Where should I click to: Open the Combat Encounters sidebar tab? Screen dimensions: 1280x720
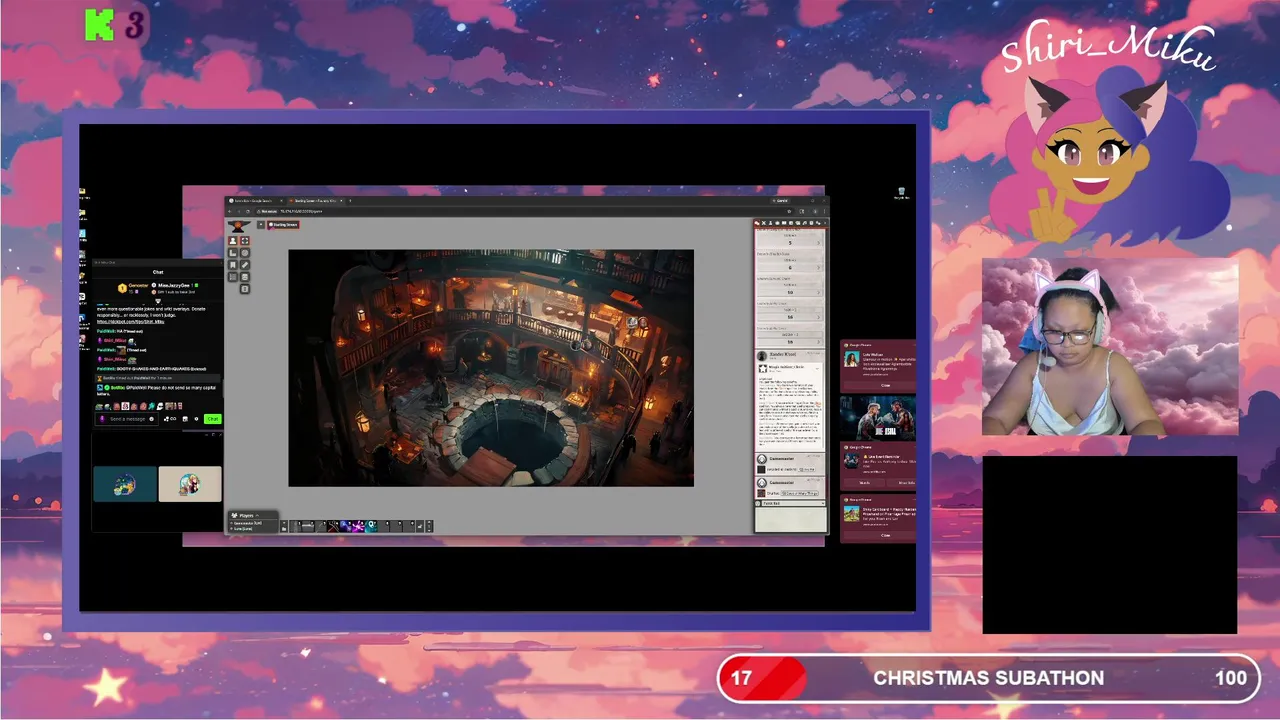pyautogui.click(x=764, y=223)
